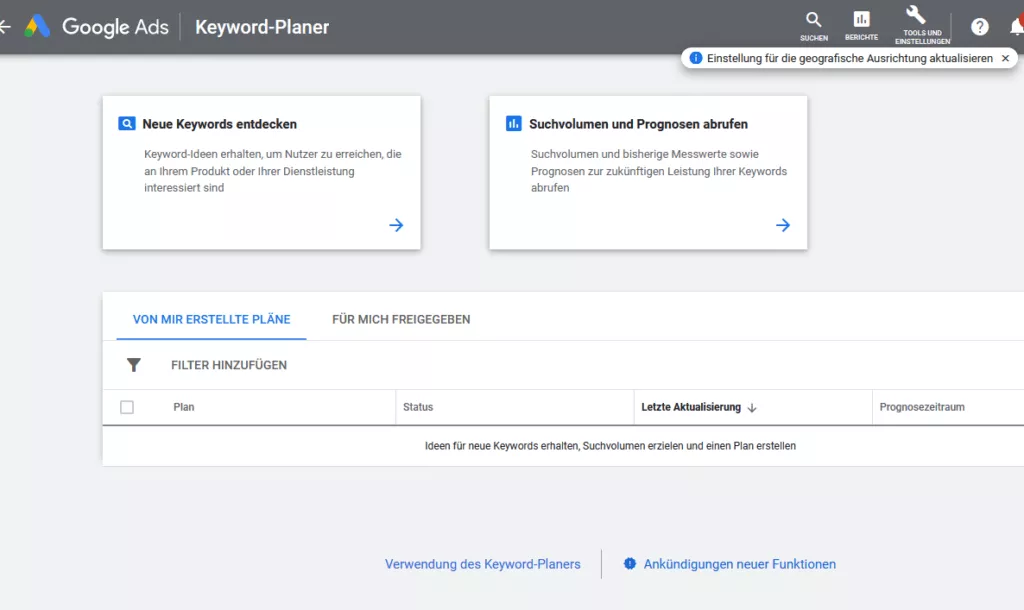Sort by Prognosezeitraum column header
1024x610 pixels.
pos(921,407)
